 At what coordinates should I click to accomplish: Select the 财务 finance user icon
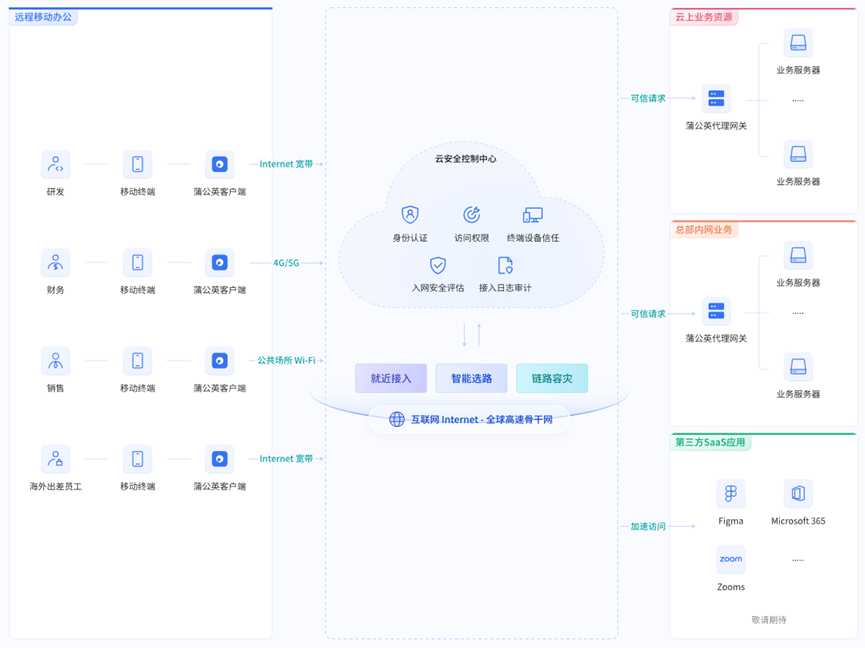pyautogui.click(x=56, y=263)
